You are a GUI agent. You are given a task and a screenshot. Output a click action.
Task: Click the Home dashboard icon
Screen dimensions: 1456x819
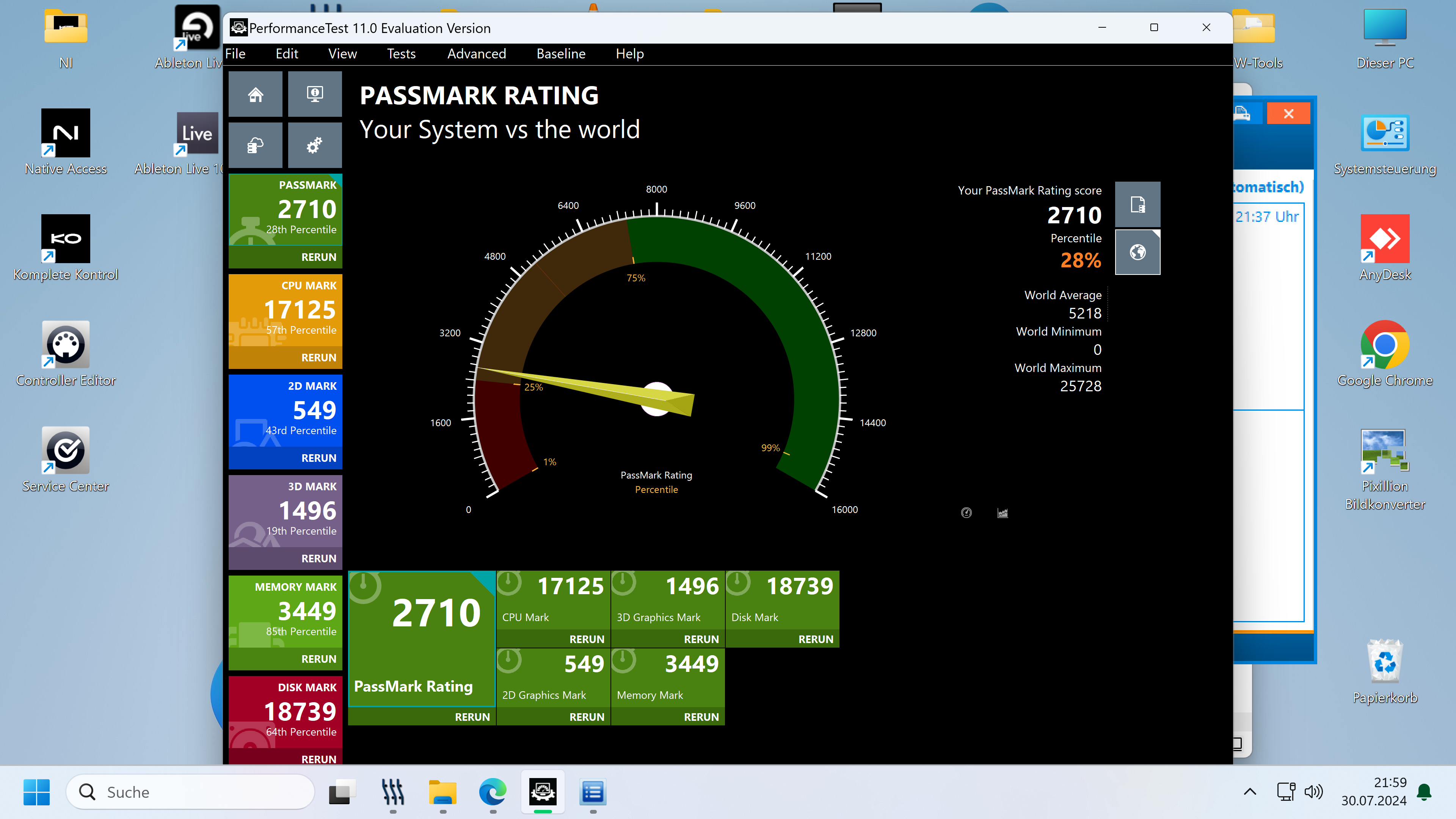[x=256, y=94]
